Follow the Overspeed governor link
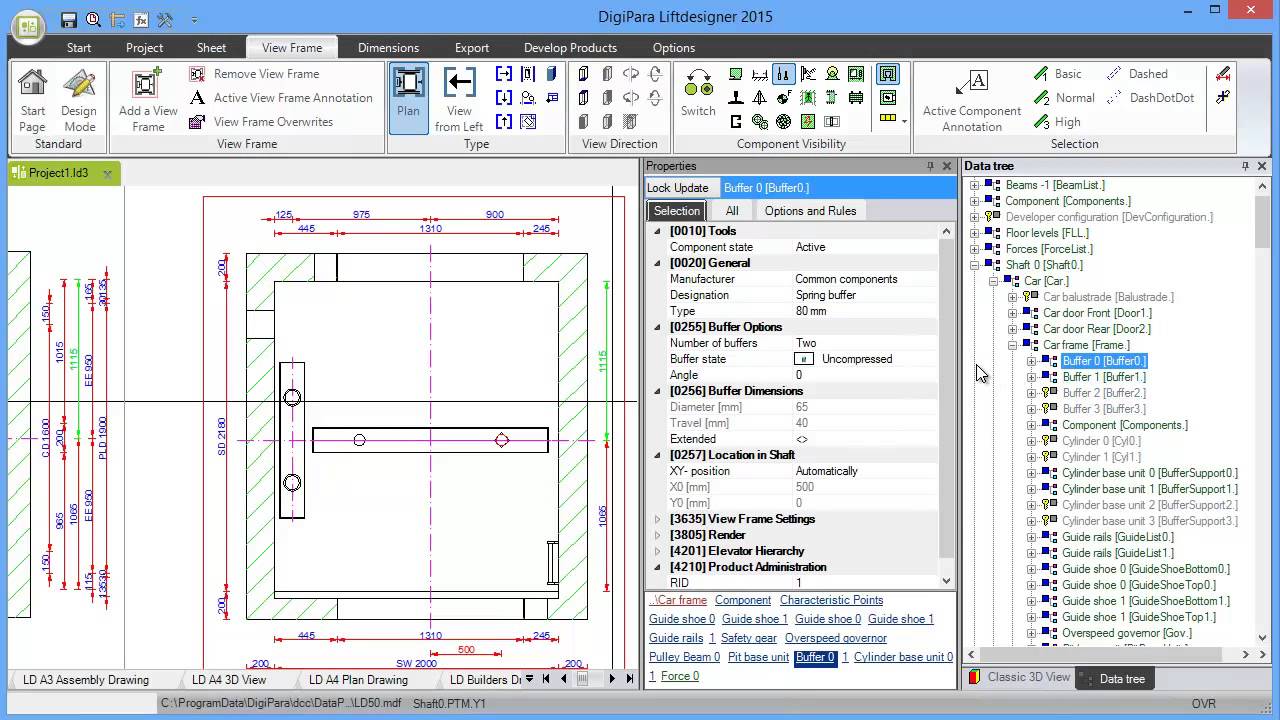This screenshot has height=720, width=1280. (x=836, y=638)
